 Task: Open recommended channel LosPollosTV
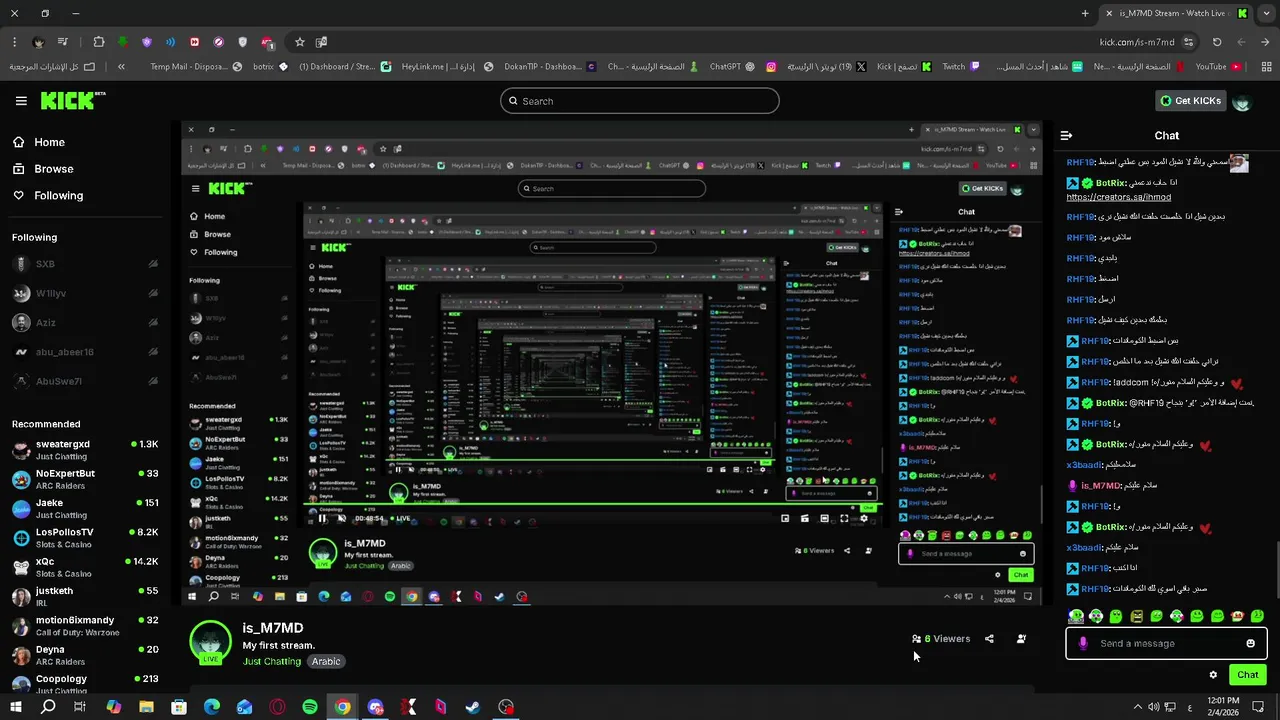click(85, 538)
